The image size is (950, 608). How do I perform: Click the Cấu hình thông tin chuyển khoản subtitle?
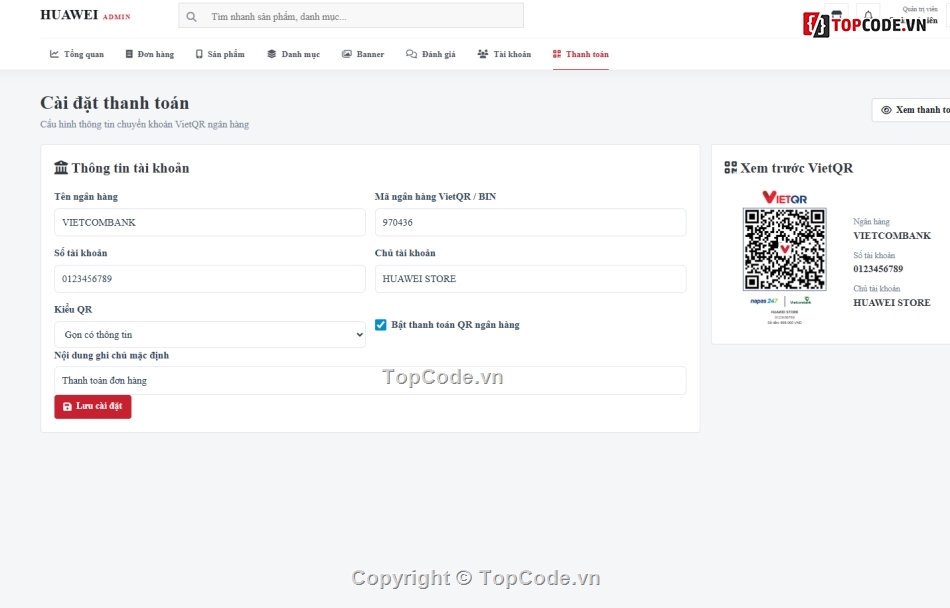tap(144, 124)
